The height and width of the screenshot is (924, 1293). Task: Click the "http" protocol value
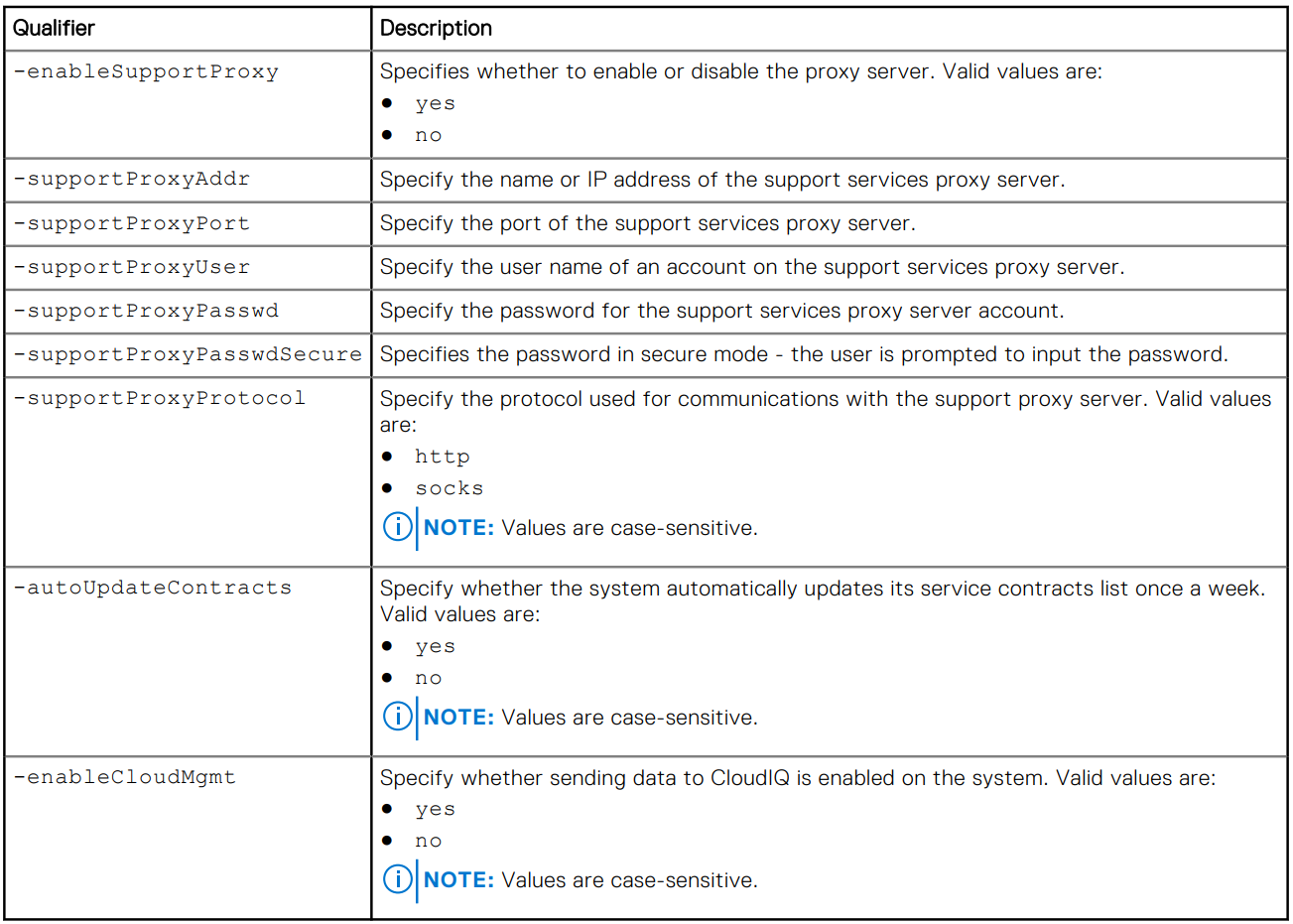(442, 457)
